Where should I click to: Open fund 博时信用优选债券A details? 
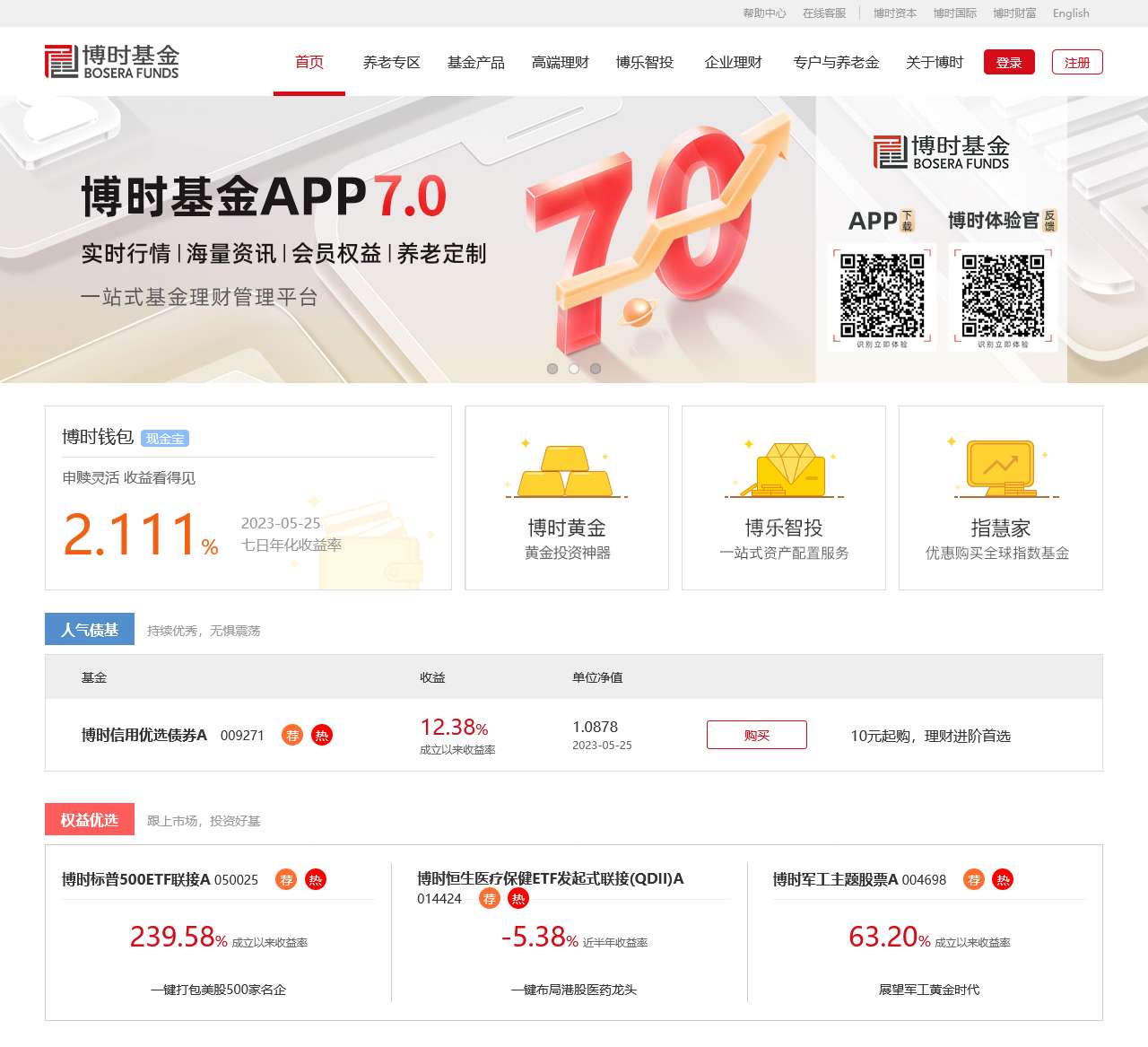(x=144, y=736)
